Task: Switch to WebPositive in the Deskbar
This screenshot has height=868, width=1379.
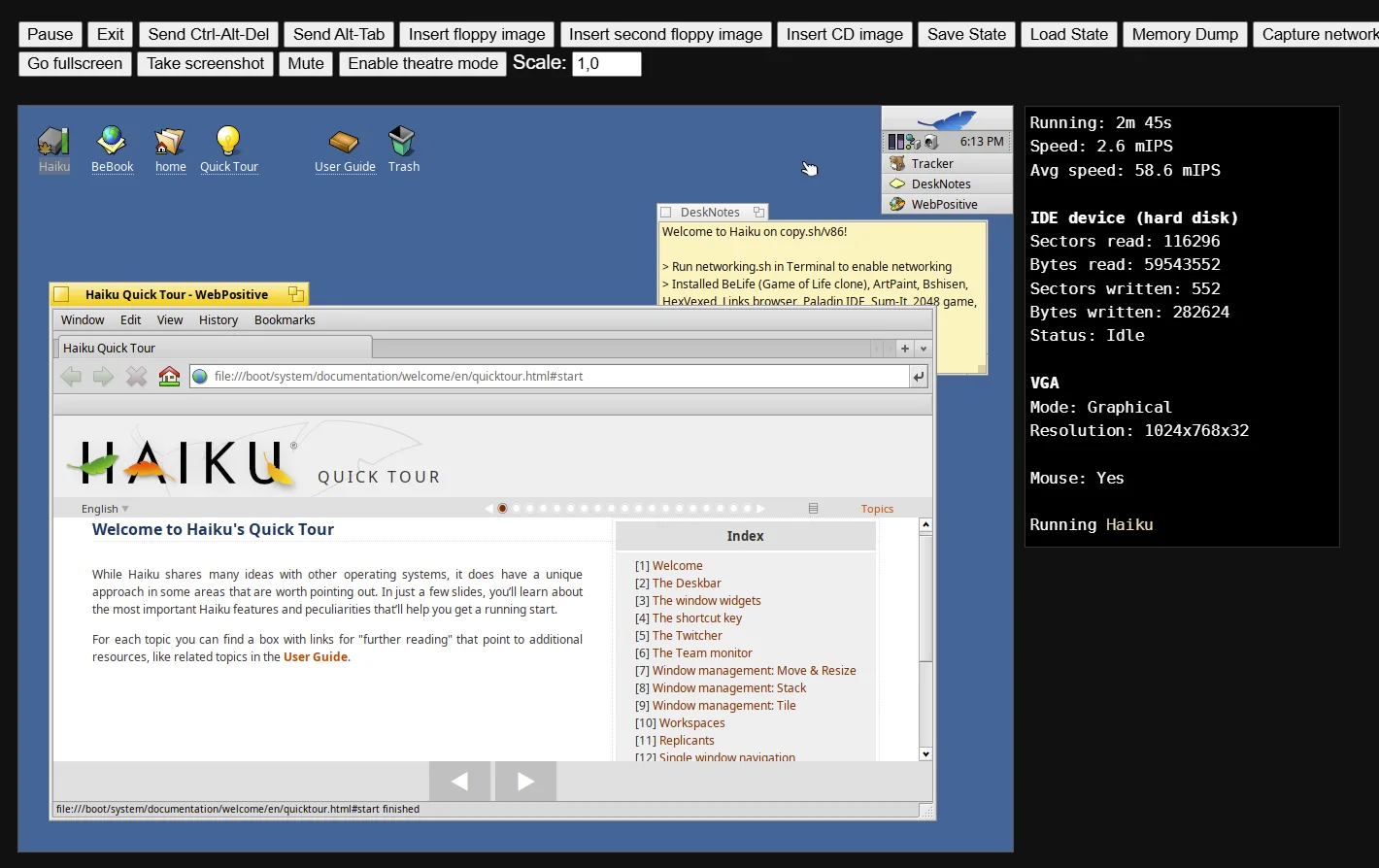Action: click(x=947, y=205)
